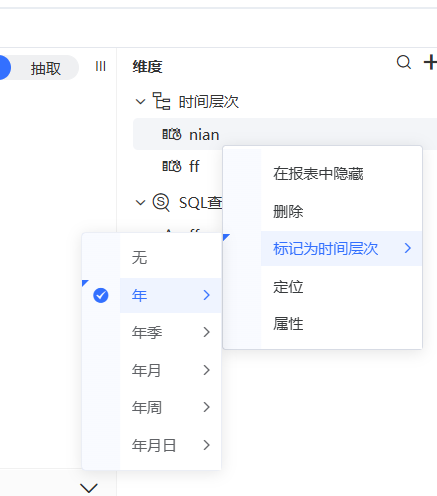Toggle the 抽取 switch

tap(39, 68)
